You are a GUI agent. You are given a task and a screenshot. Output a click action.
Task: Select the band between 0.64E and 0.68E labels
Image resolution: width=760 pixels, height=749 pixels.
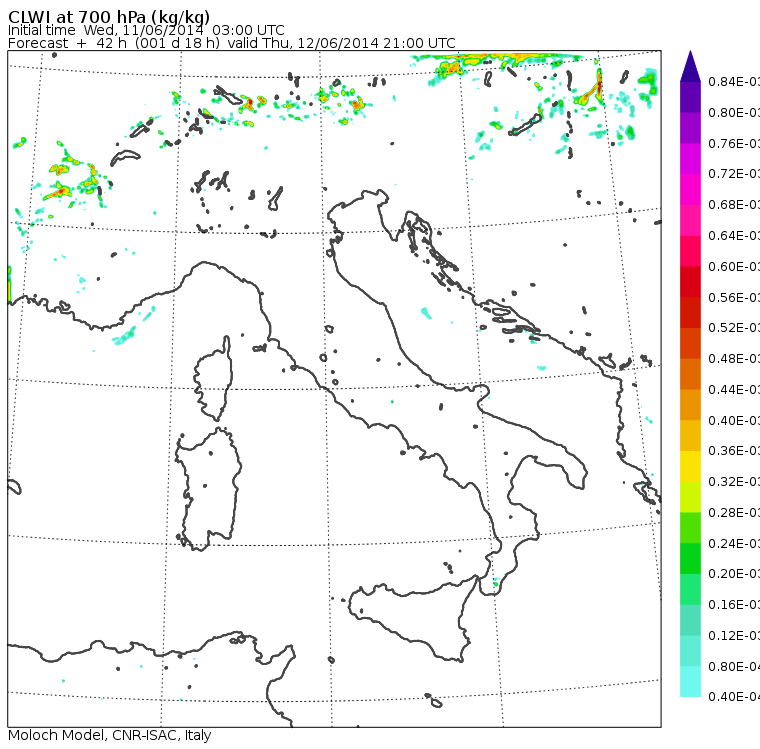(x=690, y=220)
